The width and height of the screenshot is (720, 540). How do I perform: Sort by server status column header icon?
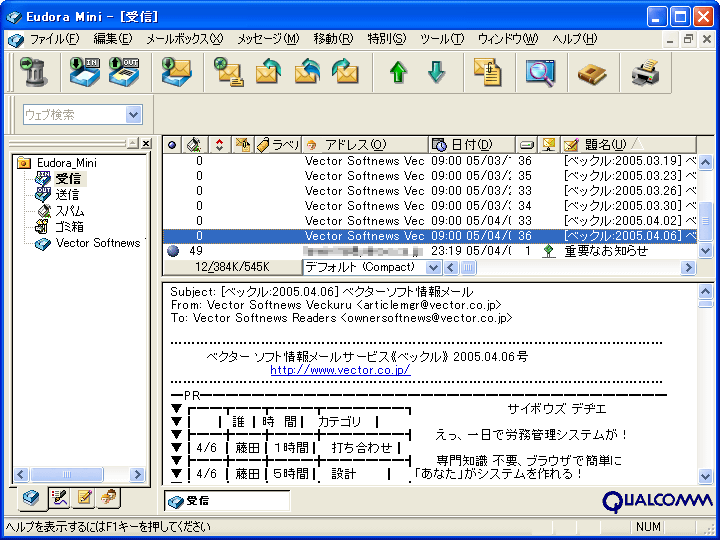(x=549, y=145)
